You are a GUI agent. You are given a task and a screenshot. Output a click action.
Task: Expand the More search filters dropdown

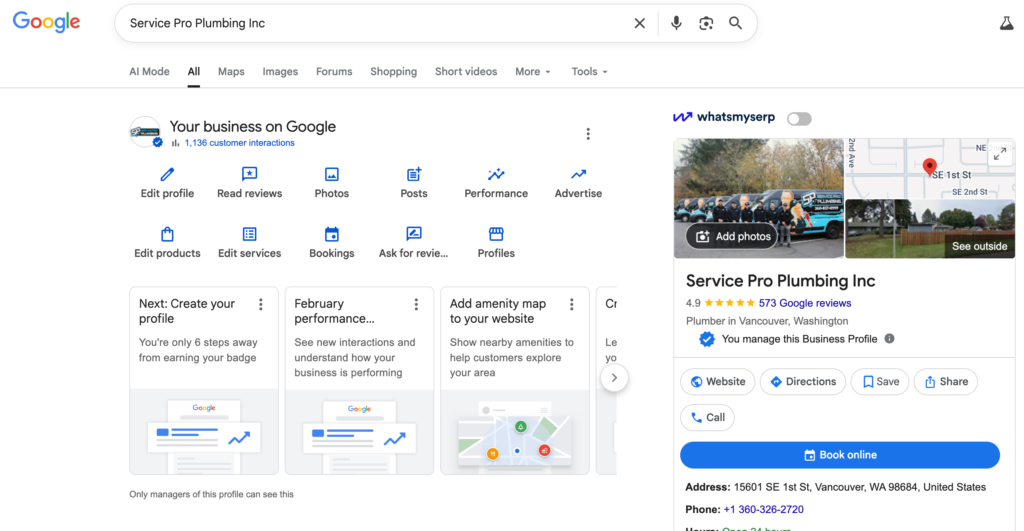533,72
